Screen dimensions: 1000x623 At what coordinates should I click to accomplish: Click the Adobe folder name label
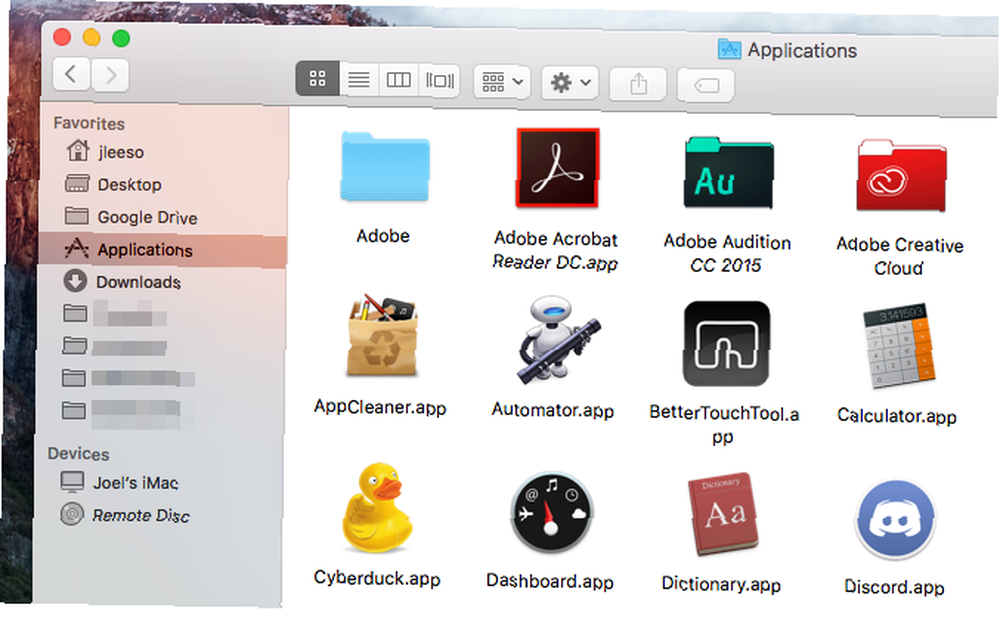point(383,236)
